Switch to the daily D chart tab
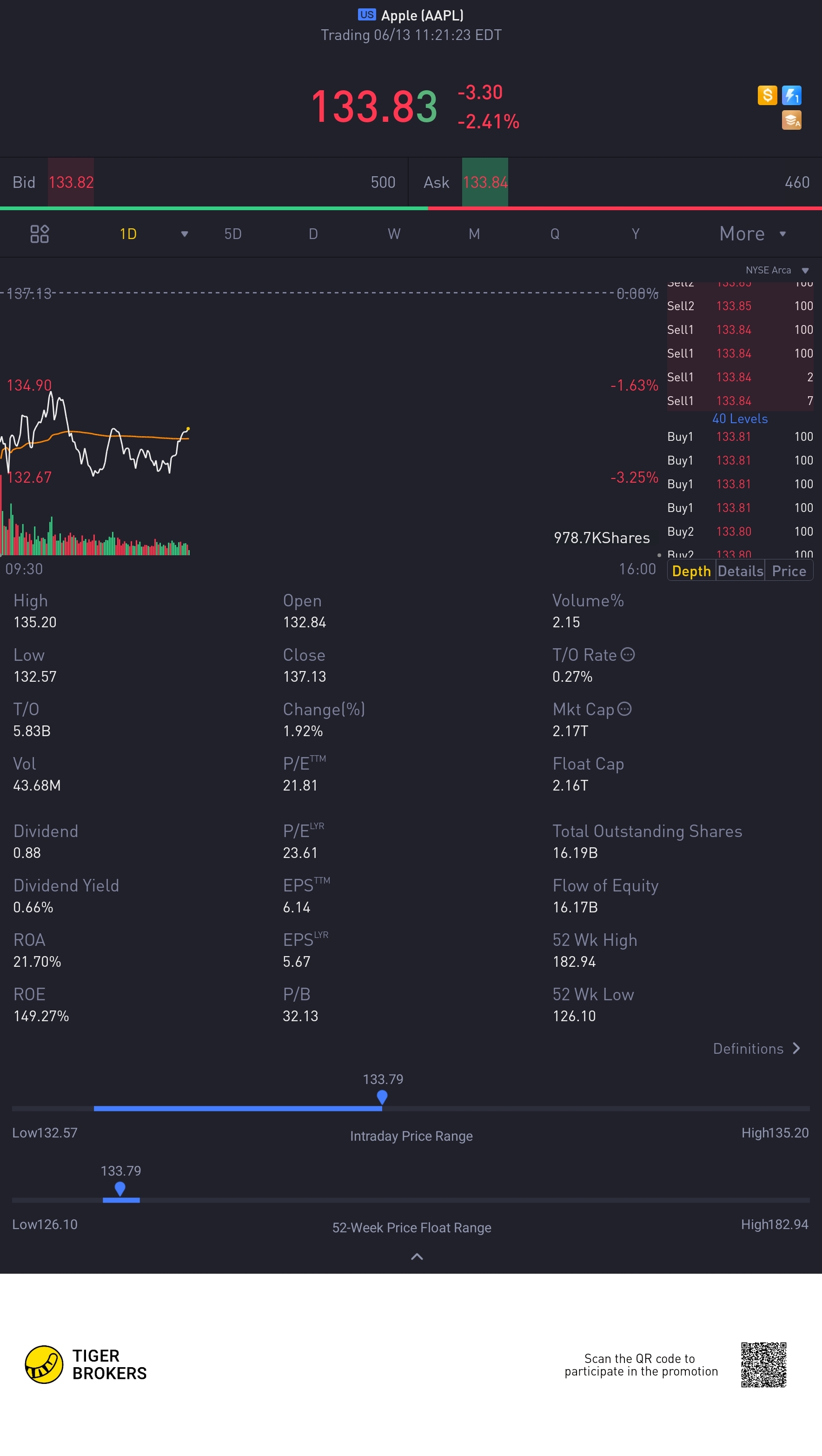Viewport: 822px width, 1456px height. (x=313, y=234)
